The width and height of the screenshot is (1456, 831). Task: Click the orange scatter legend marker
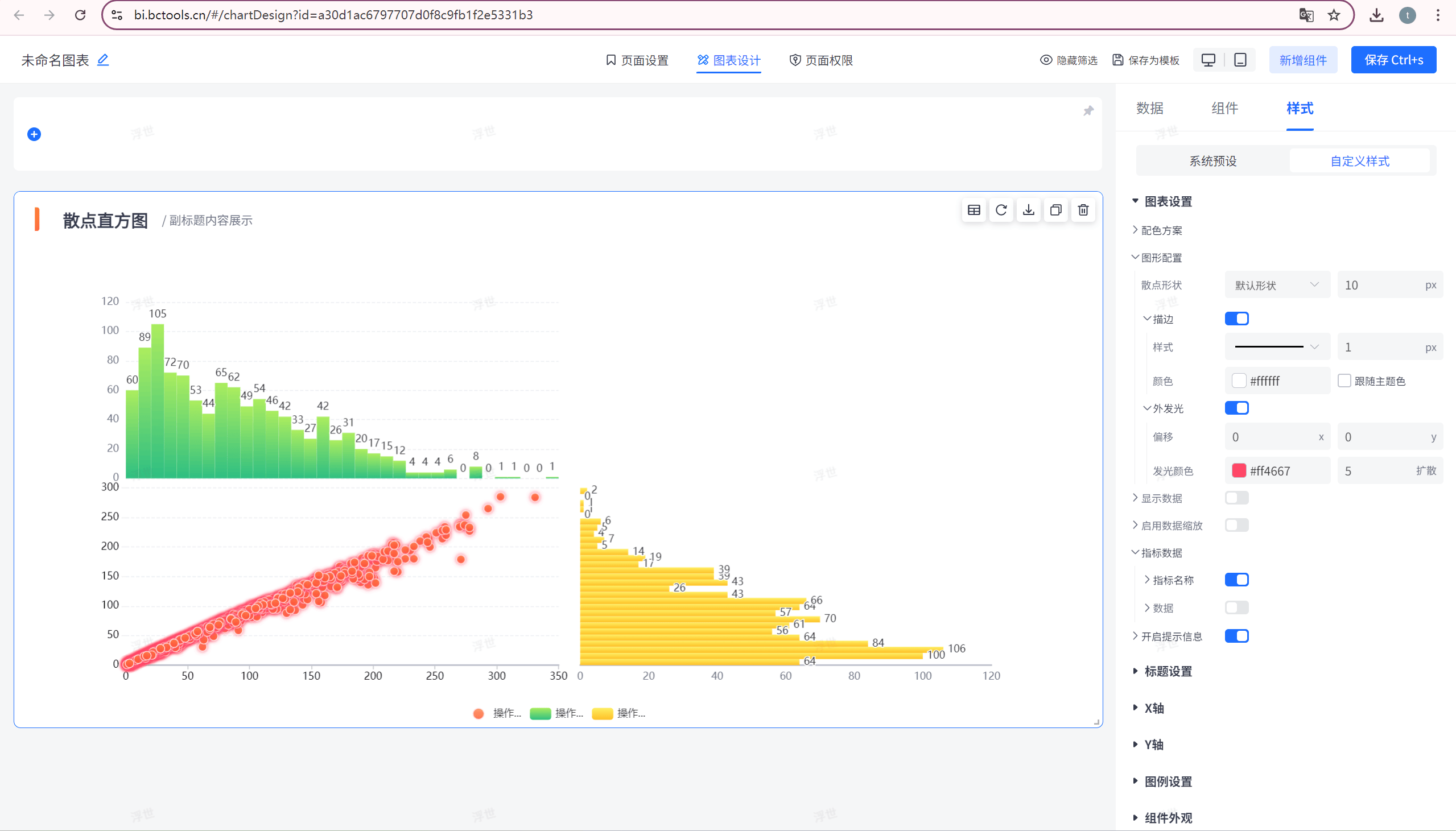479,713
